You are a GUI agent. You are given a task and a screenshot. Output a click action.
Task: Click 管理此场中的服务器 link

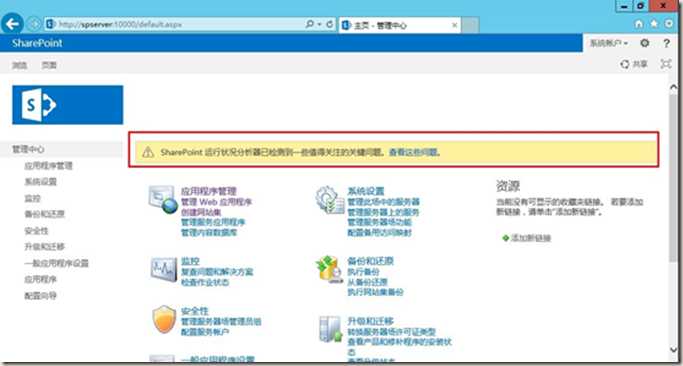383,202
